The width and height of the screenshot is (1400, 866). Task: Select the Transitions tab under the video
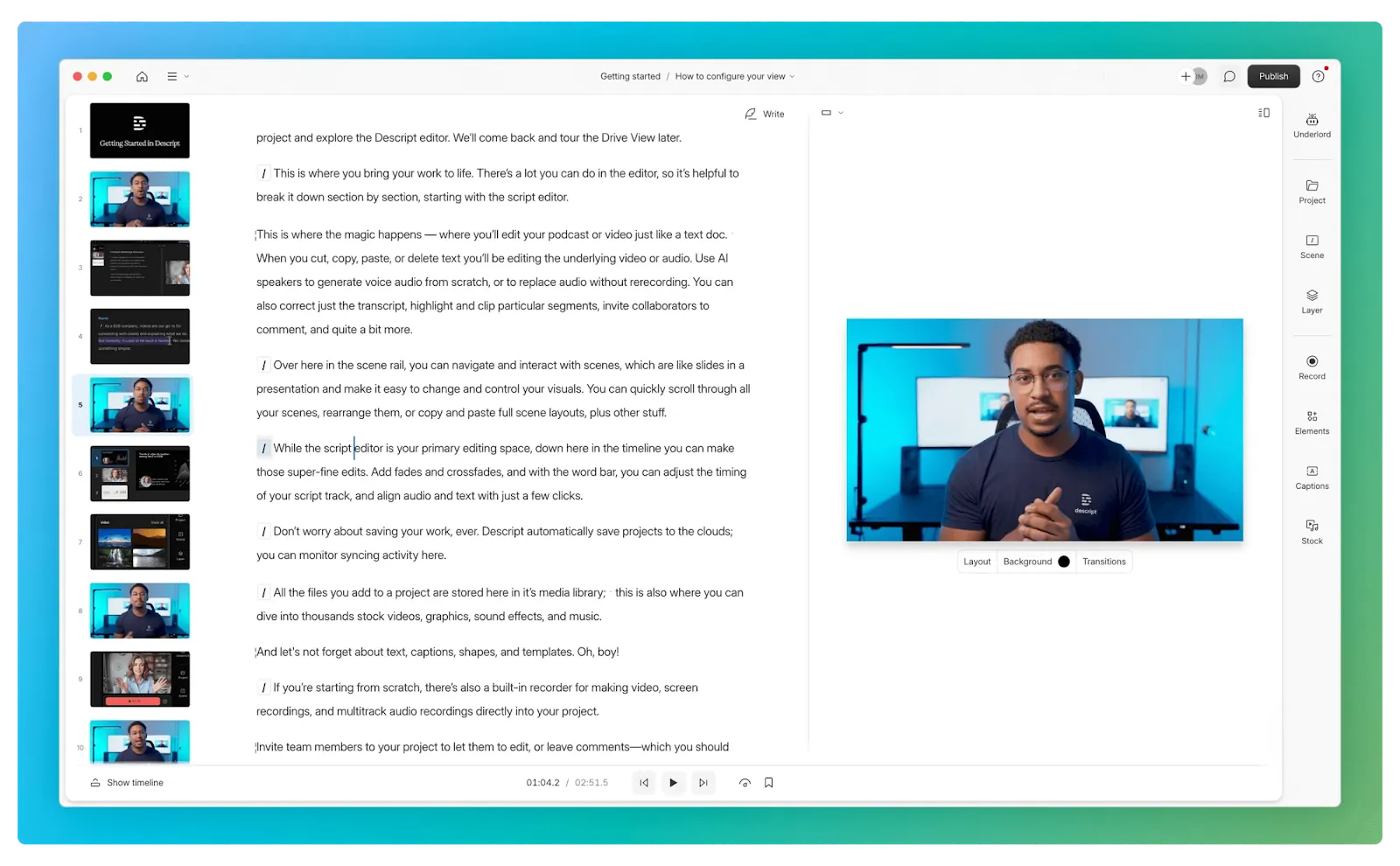tap(1103, 562)
